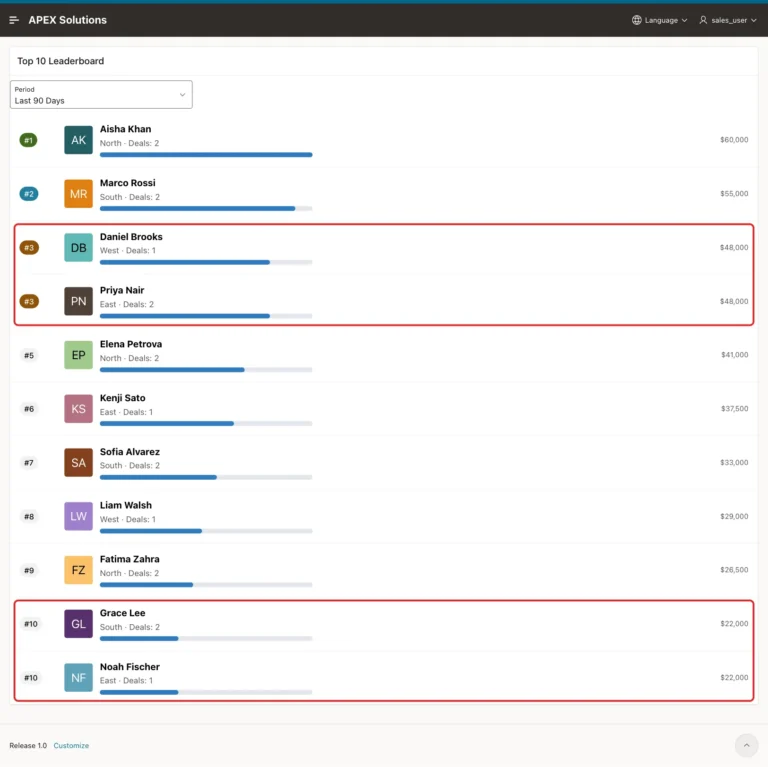Click the $37,500 amount
The width and height of the screenshot is (768, 767).
pyautogui.click(x=734, y=408)
